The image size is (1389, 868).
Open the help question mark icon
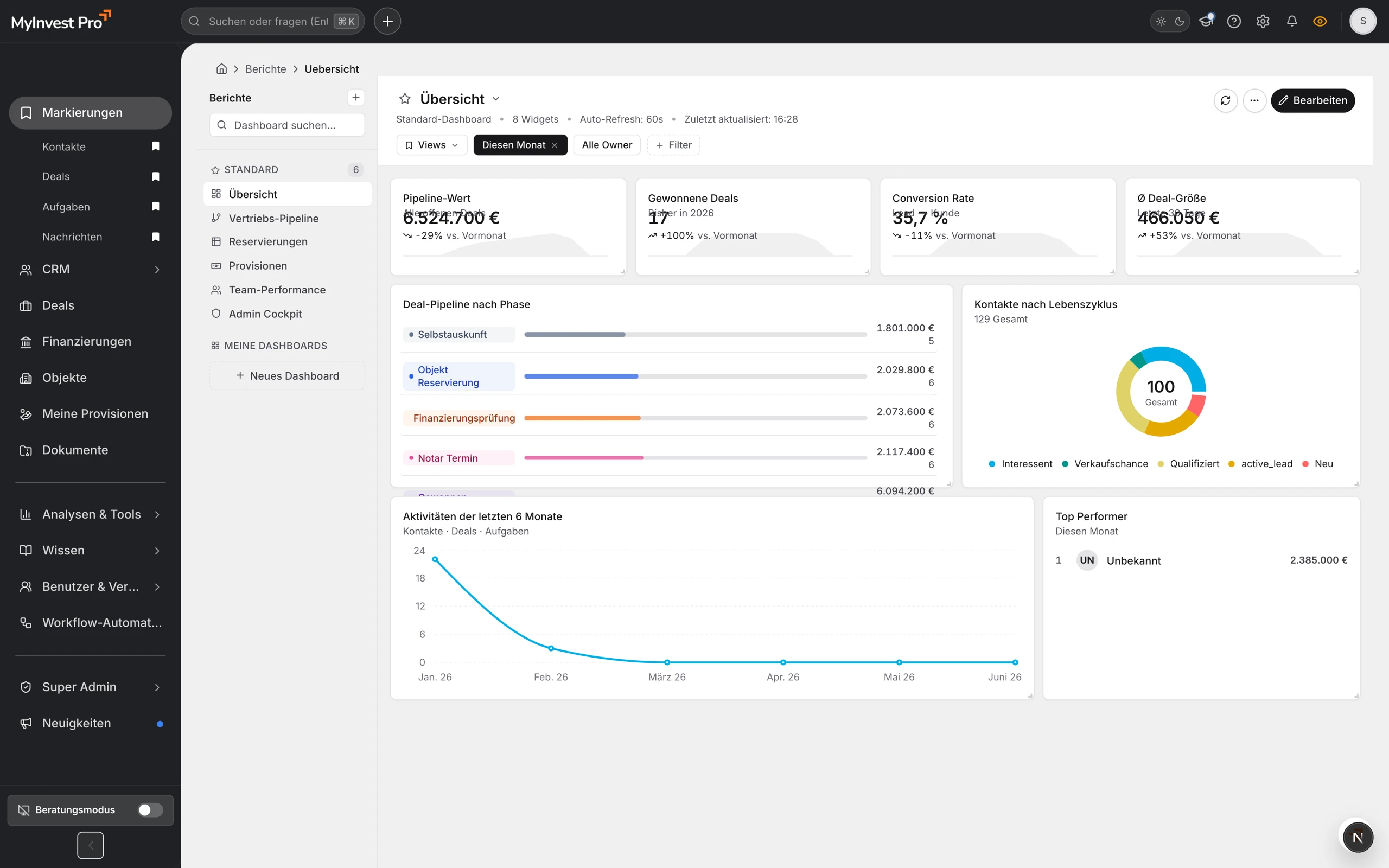[1234, 21]
